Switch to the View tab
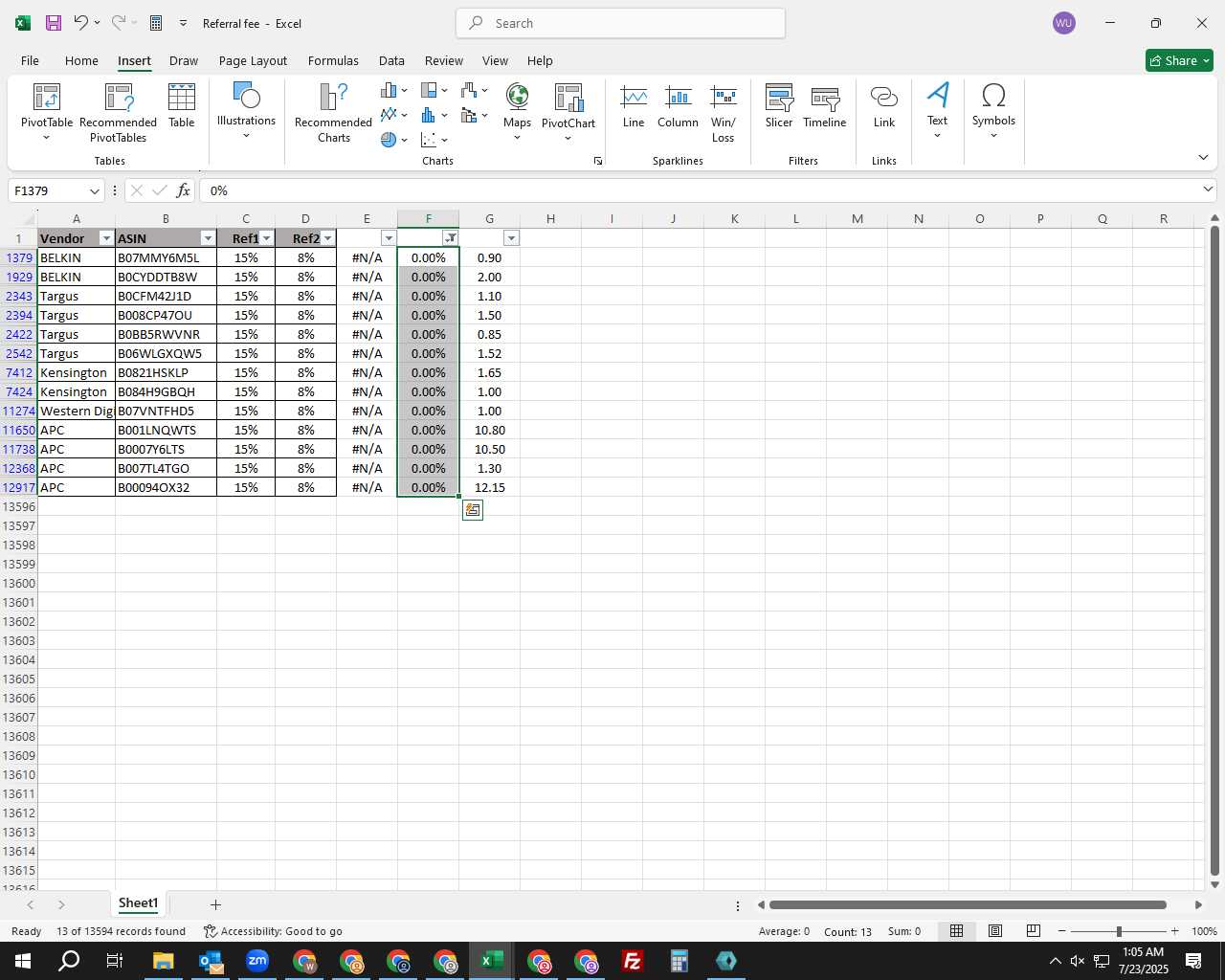This screenshot has height=980, width=1225. [495, 60]
